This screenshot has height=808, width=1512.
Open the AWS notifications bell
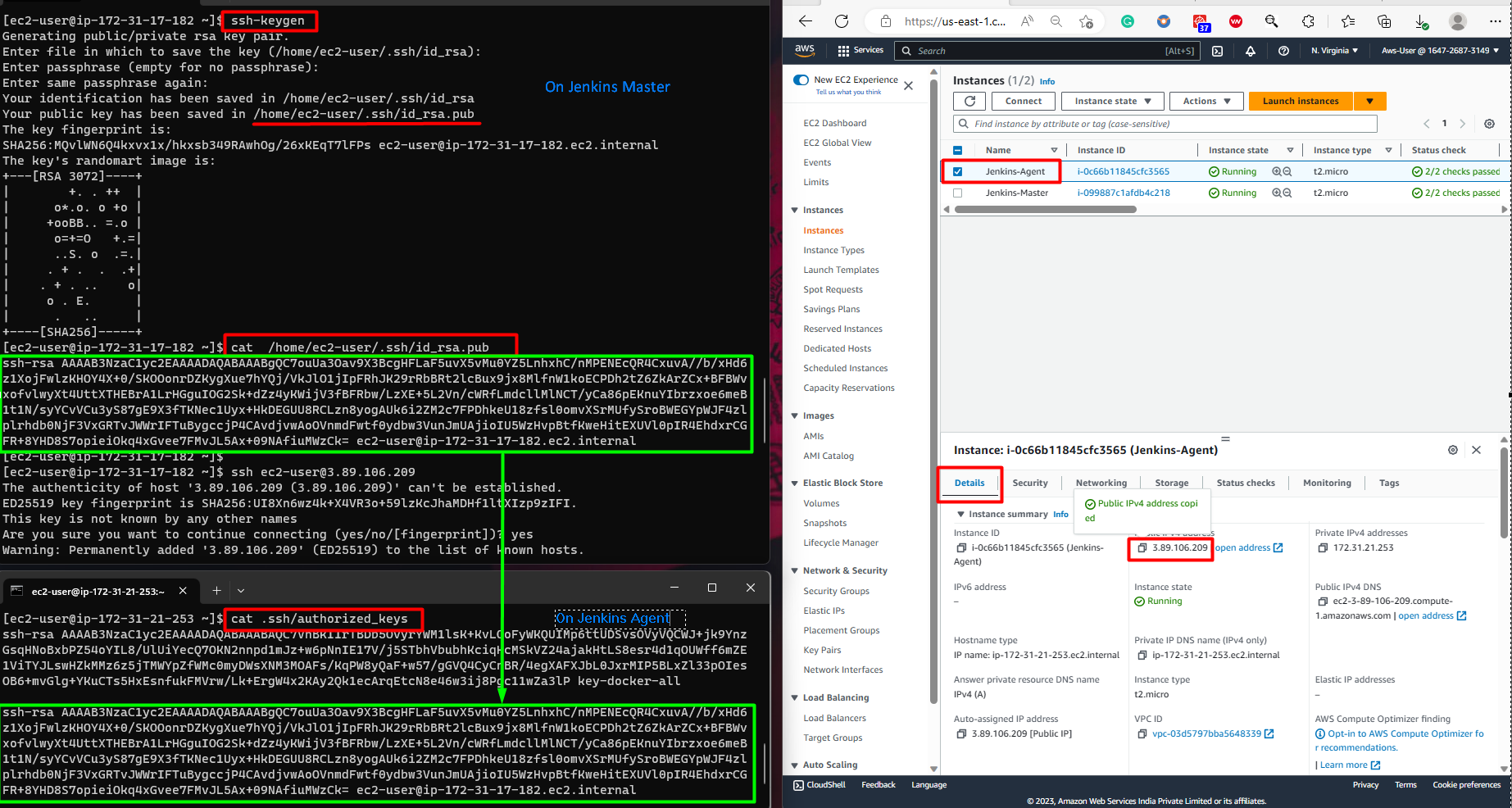click(1251, 51)
